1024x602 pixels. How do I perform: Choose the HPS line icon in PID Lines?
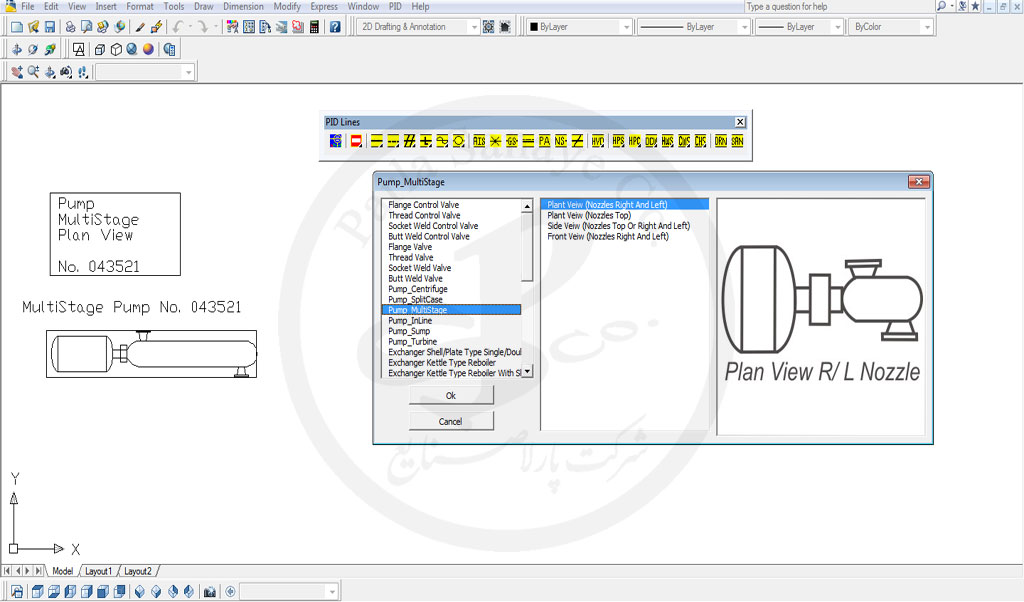tap(618, 141)
